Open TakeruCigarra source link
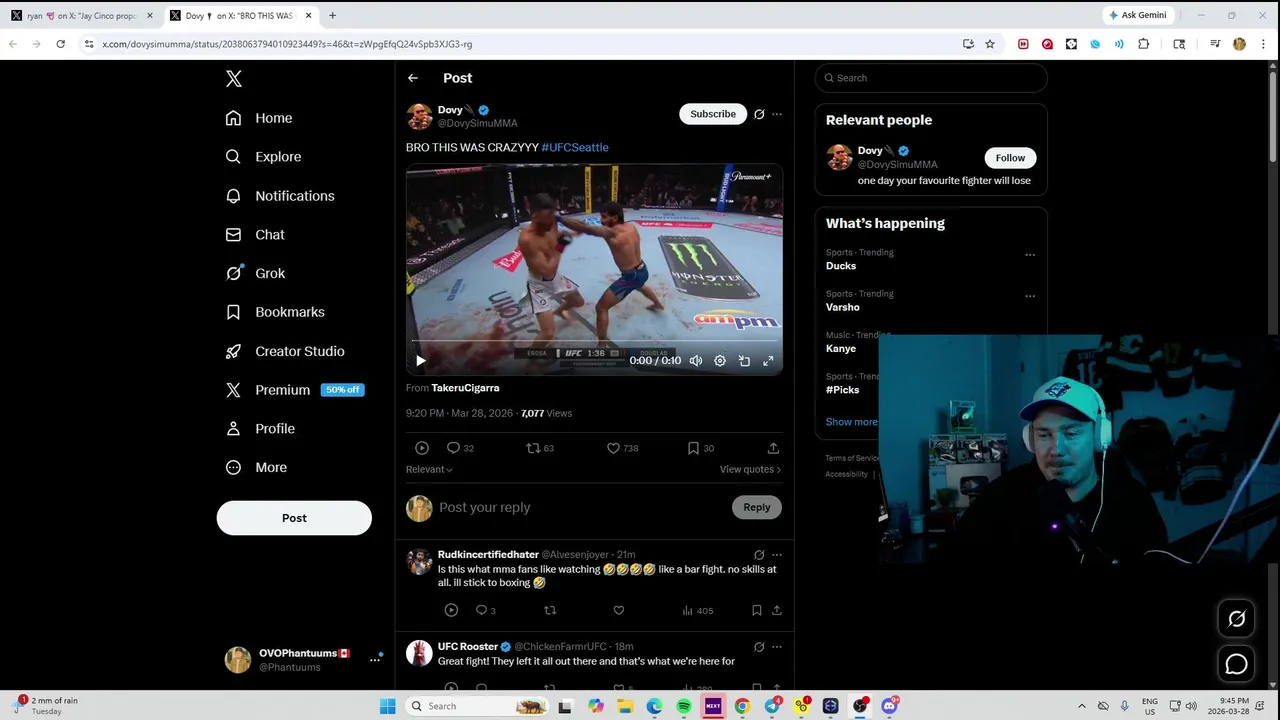 [465, 388]
